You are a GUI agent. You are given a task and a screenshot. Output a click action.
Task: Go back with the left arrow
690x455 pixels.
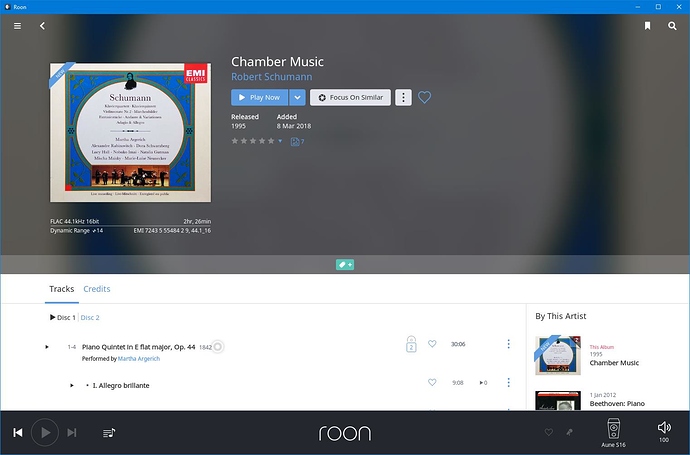(x=42, y=26)
